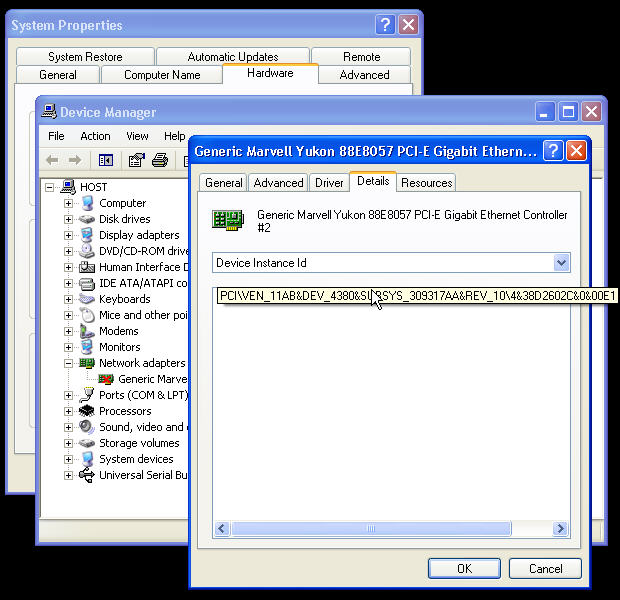Image resolution: width=620 pixels, height=600 pixels.
Task: Select the Generic Marvell tree entry text
Action: (153, 379)
